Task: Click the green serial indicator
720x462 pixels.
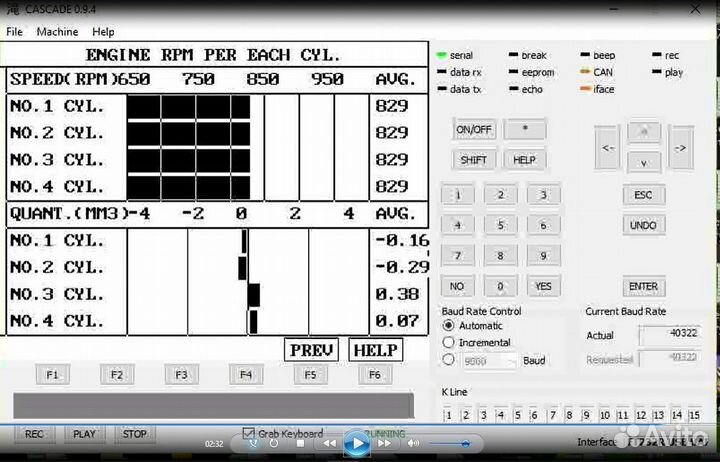Action: [441, 55]
